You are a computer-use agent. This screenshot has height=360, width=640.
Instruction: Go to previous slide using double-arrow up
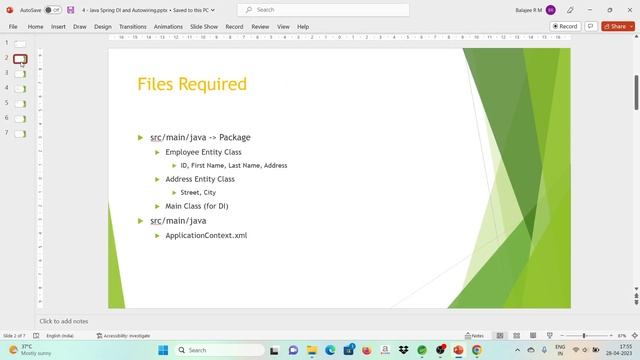point(636,296)
